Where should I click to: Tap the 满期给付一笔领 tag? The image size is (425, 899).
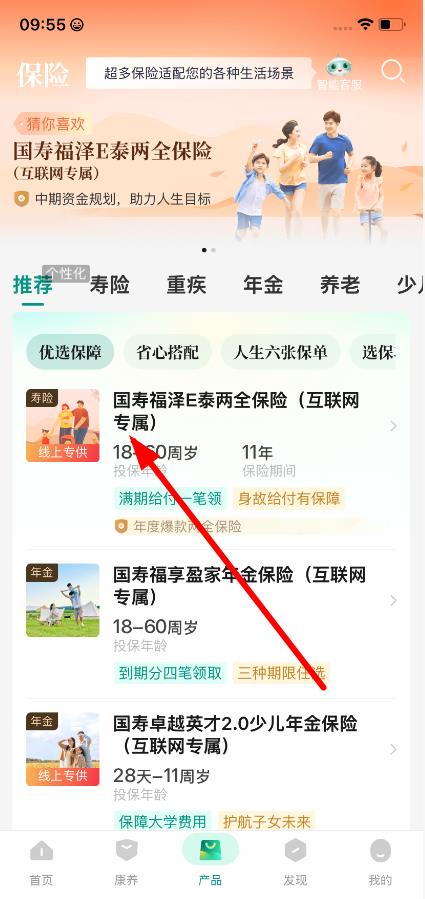(x=170, y=498)
